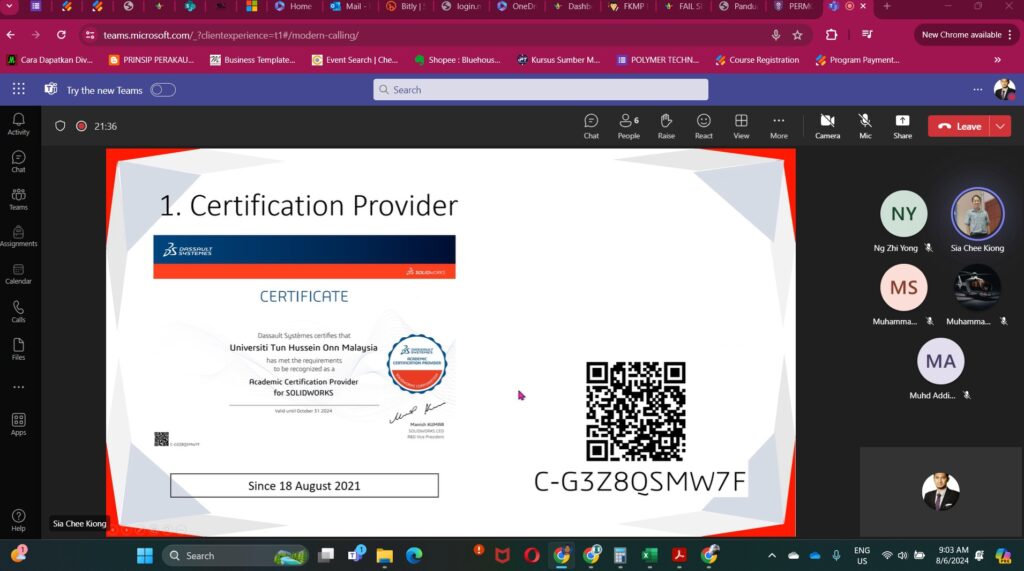The height and width of the screenshot is (571, 1024).
Task: Raise your hand in the meeting
Action: coord(666,126)
